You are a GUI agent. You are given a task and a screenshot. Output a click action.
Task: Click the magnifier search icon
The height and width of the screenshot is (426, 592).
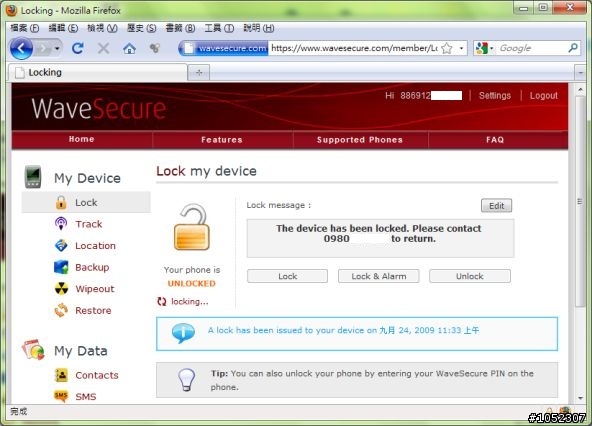(x=573, y=48)
